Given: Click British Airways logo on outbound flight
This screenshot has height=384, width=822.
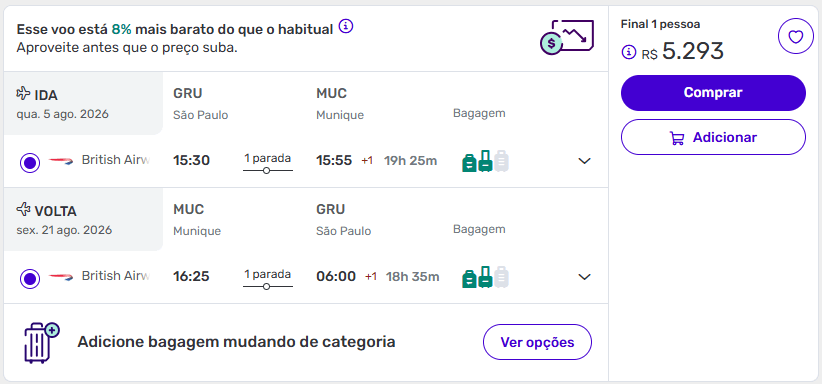Looking at the screenshot, I should pos(61,161).
